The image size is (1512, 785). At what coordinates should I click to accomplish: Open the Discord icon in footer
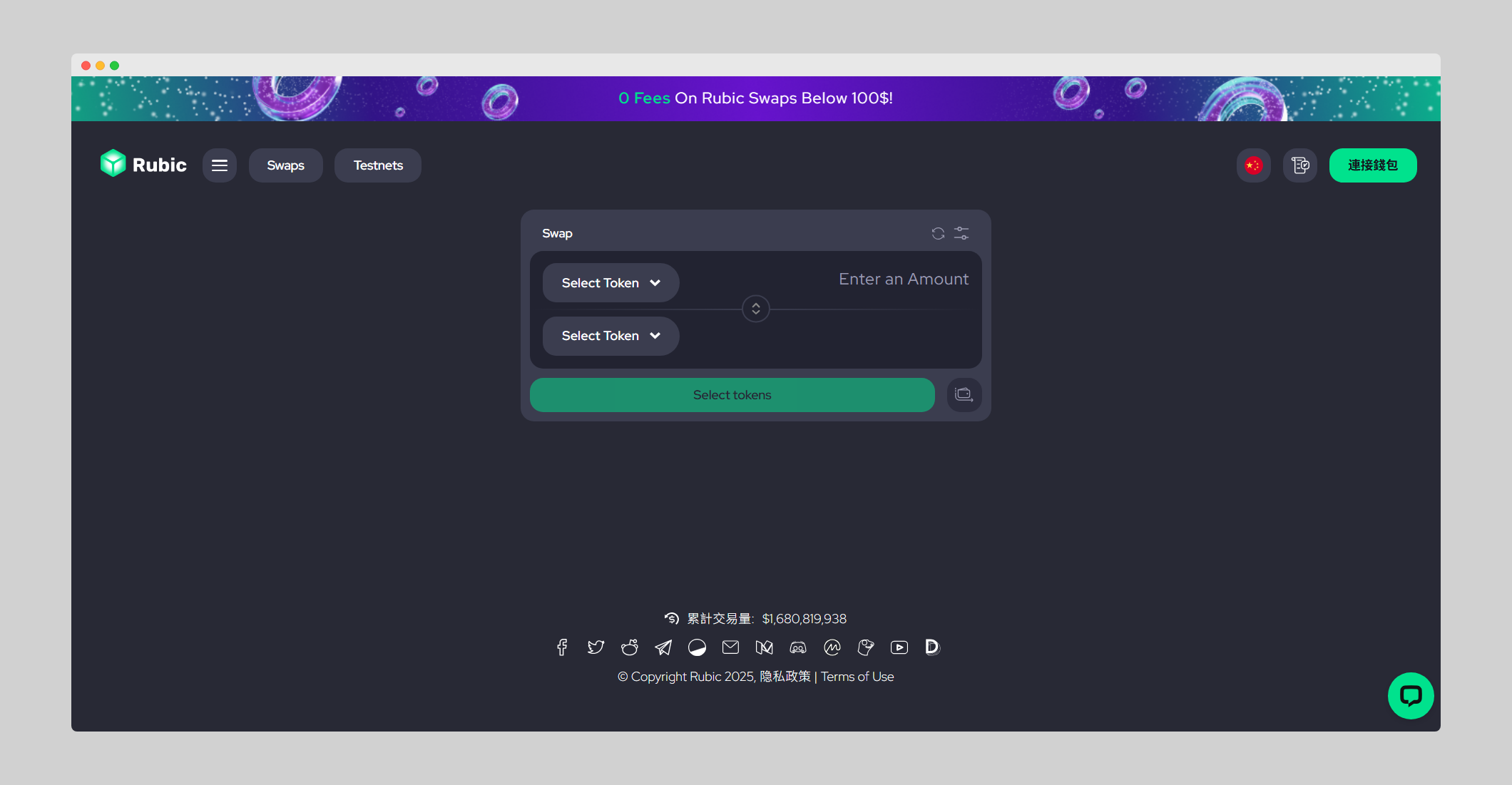[x=798, y=647]
